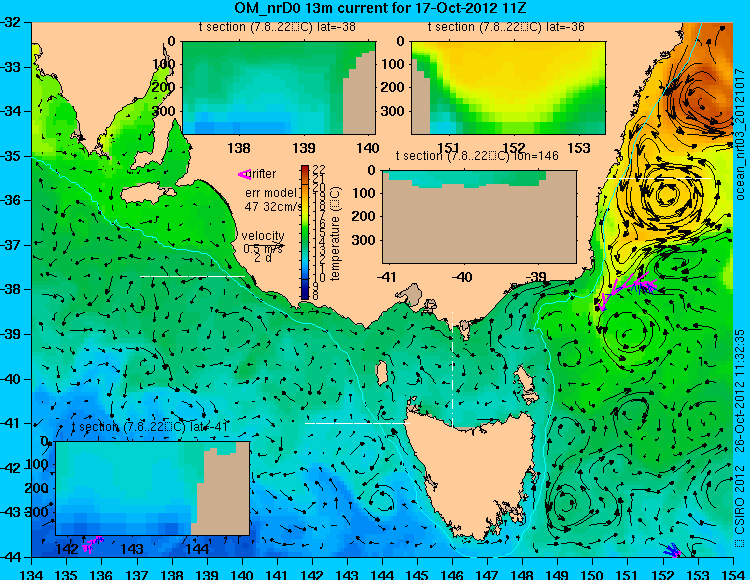Click the '148' longitude axis label
Viewport: 750px width, 580px height.
coord(523,573)
